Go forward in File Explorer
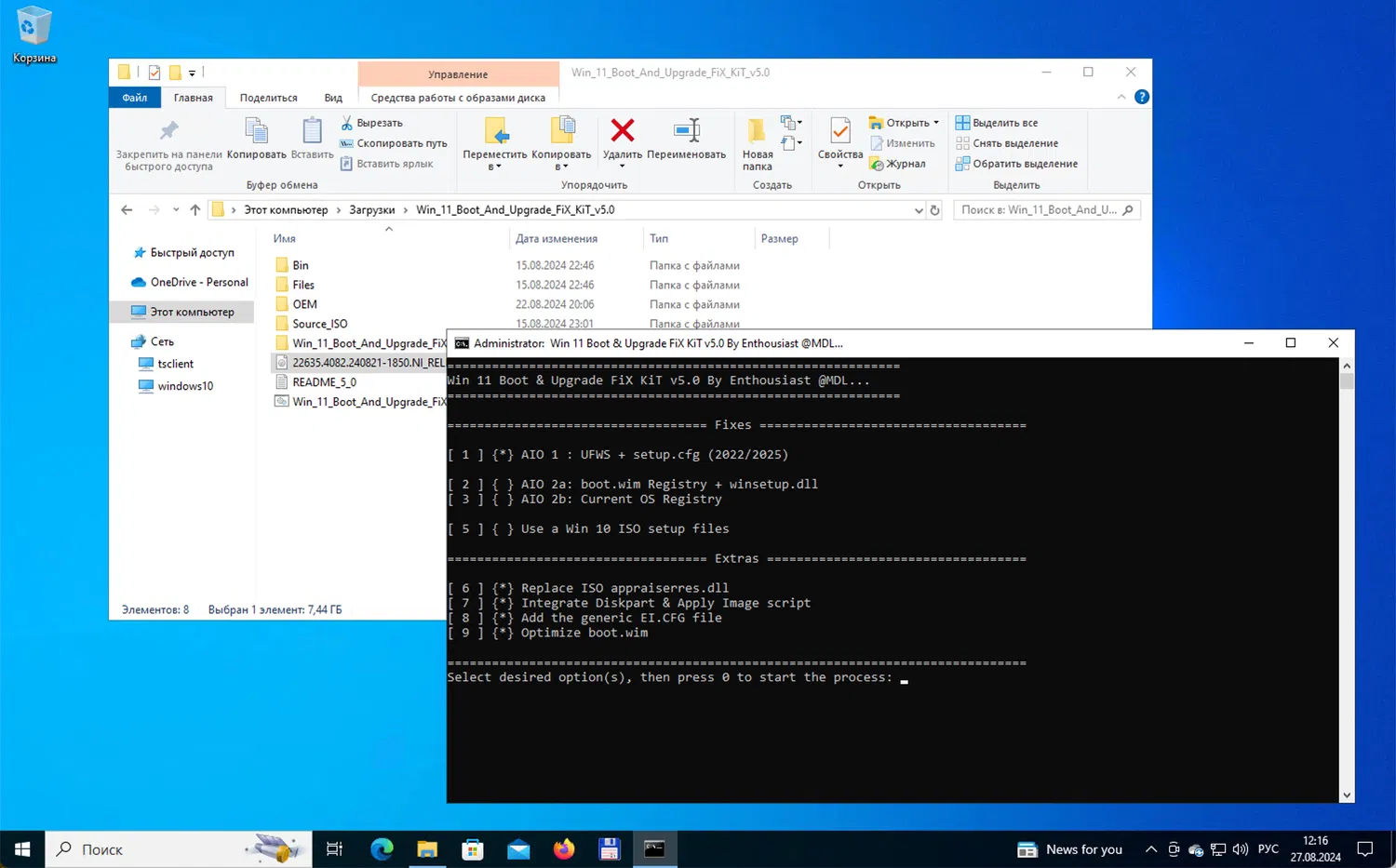1396x868 pixels. pyautogui.click(x=154, y=210)
